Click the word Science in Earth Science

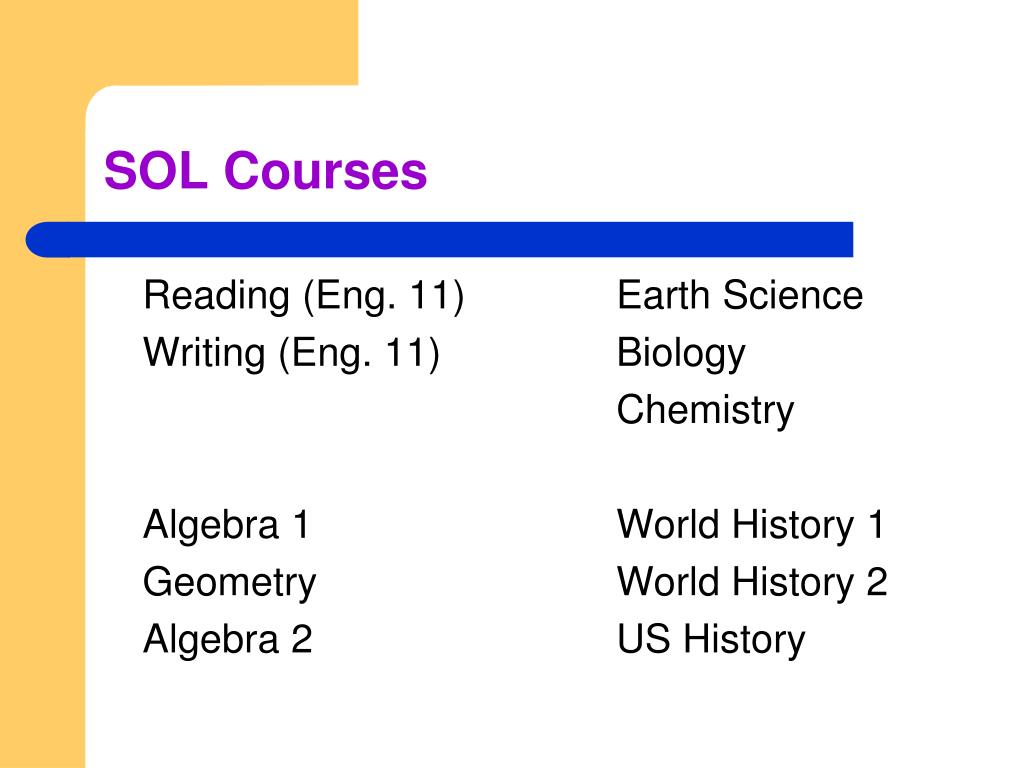coord(793,295)
